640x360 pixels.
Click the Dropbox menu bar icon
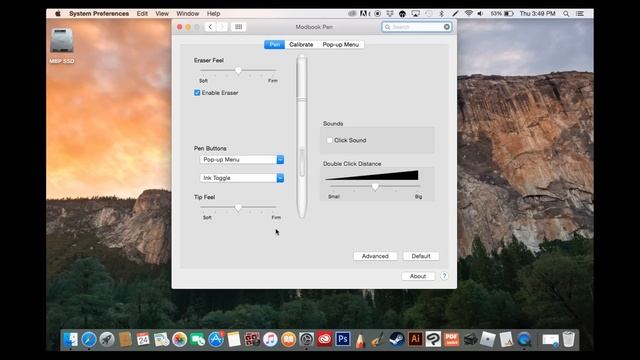point(390,13)
